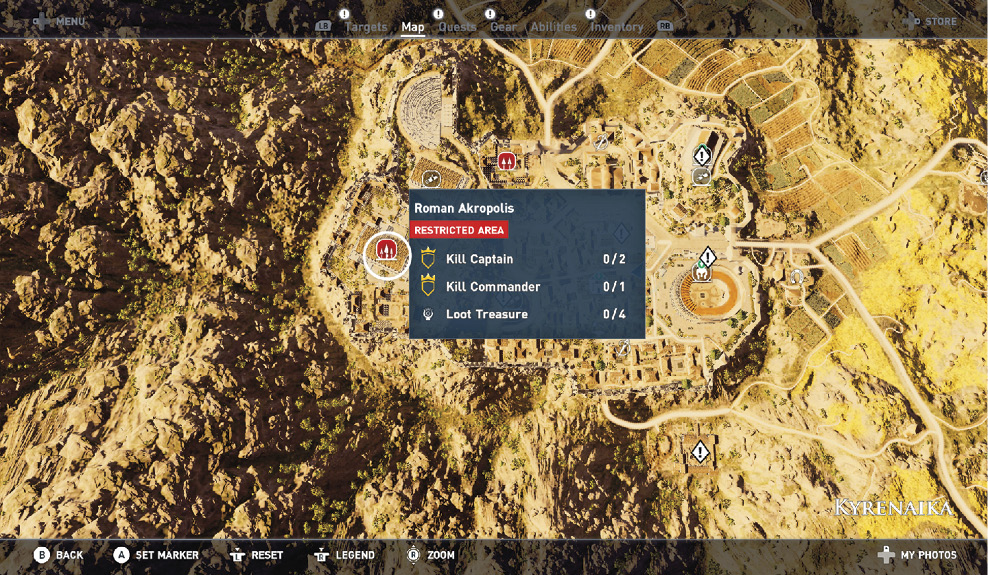Click the notification badge above Gear
Image resolution: width=988 pixels, height=575 pixels.
[490, 14]
